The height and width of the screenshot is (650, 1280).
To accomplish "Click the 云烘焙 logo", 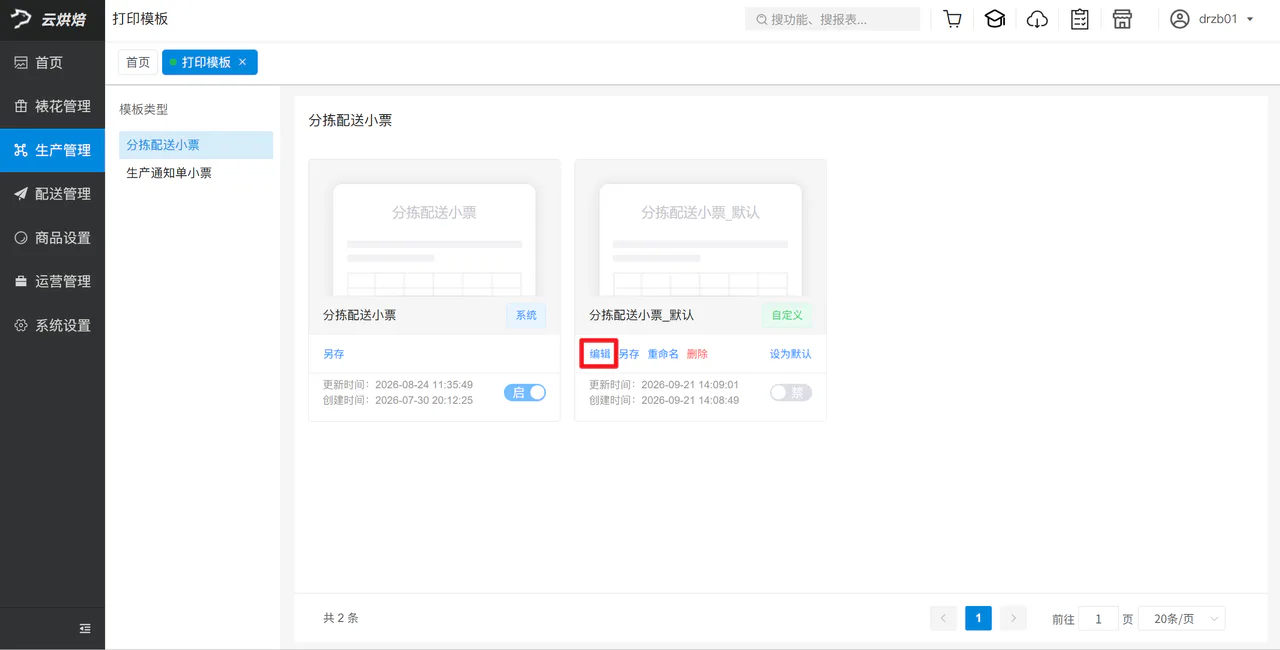I will pyautogui.click(x=48, y=19).
